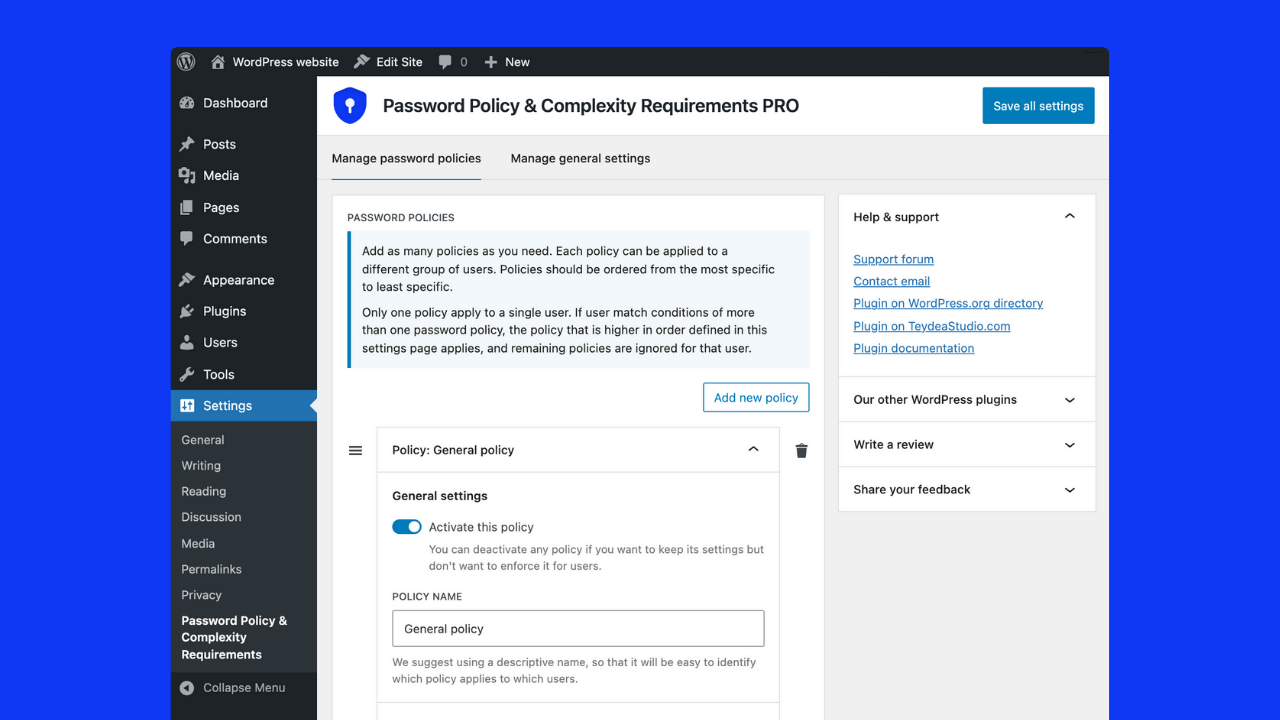Open Writing settings submenu item
Viewport: 1280px width, 720px height.
tap(201, 466)
